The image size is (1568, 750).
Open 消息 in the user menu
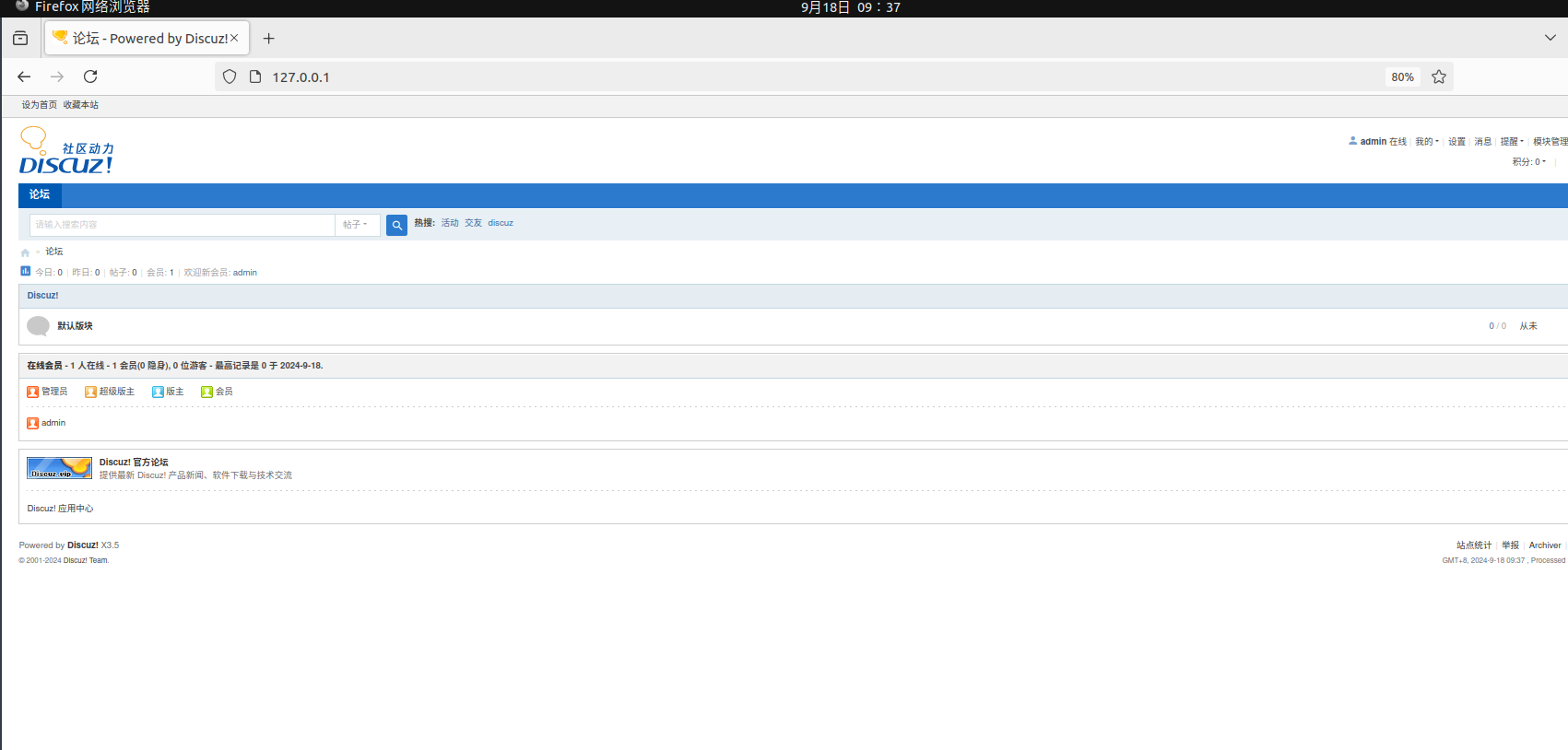(x=1482, y=142)
